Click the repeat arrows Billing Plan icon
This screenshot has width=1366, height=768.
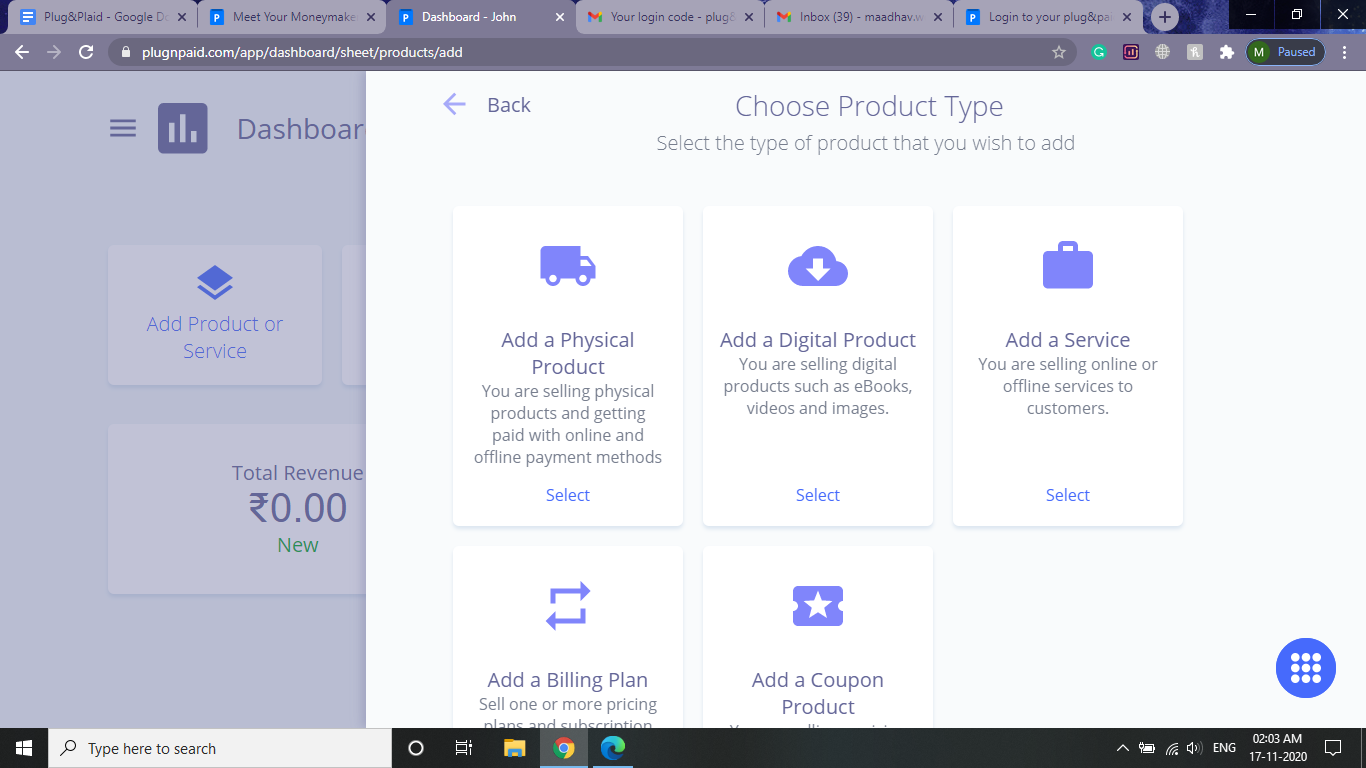tap(568, 606)
